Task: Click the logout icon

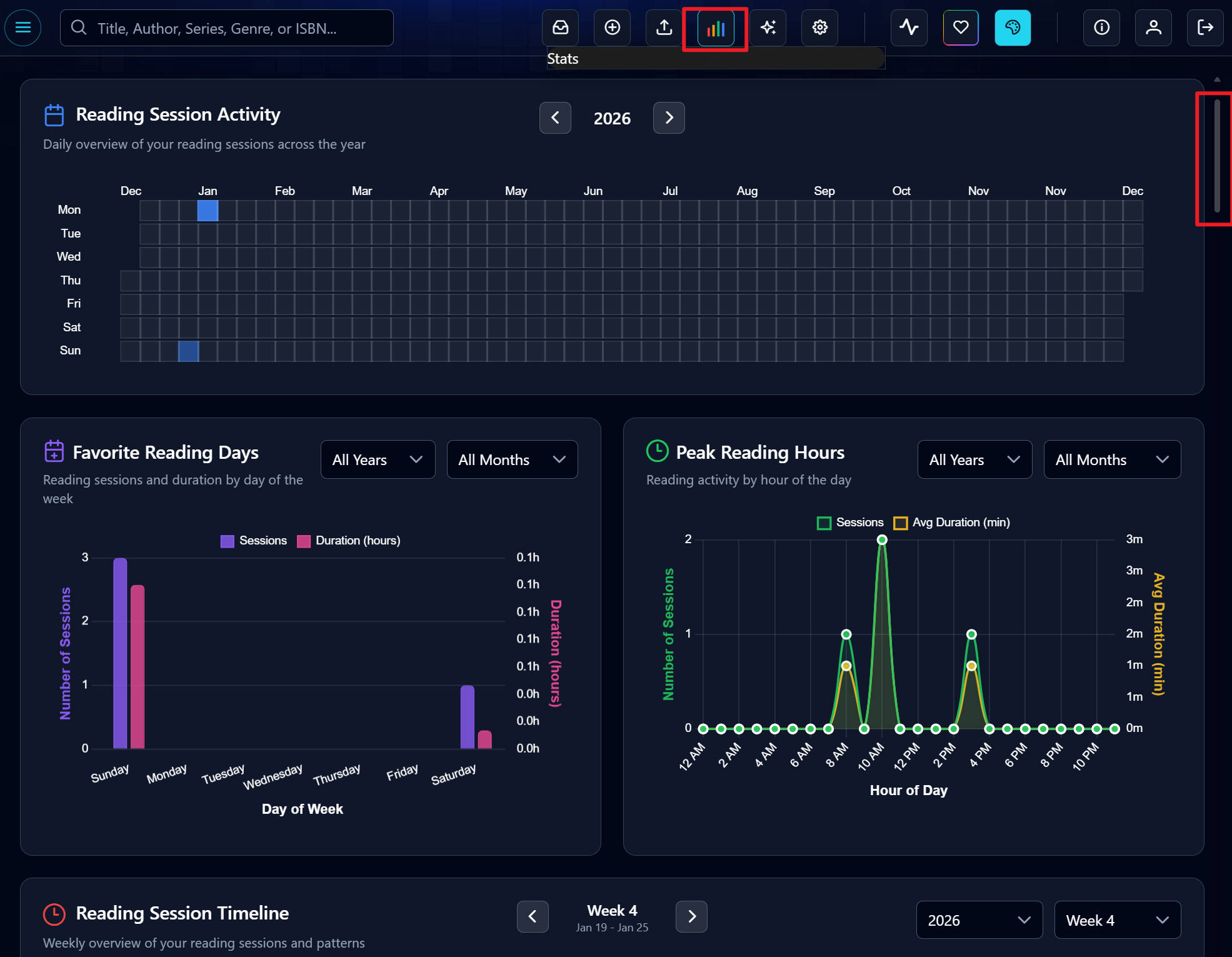Action: [x=1204, y=28]
